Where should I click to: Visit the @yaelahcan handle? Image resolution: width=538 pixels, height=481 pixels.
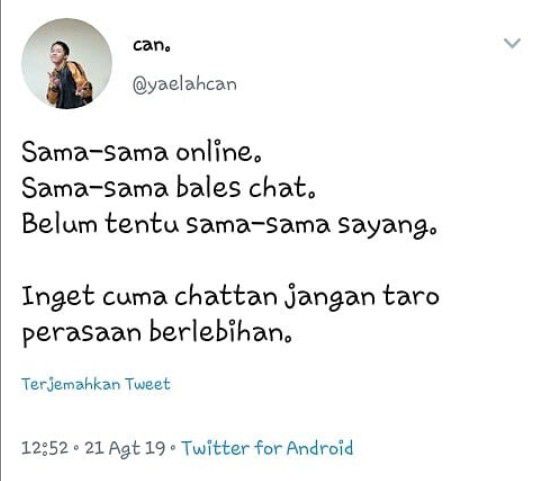point(185,84)
